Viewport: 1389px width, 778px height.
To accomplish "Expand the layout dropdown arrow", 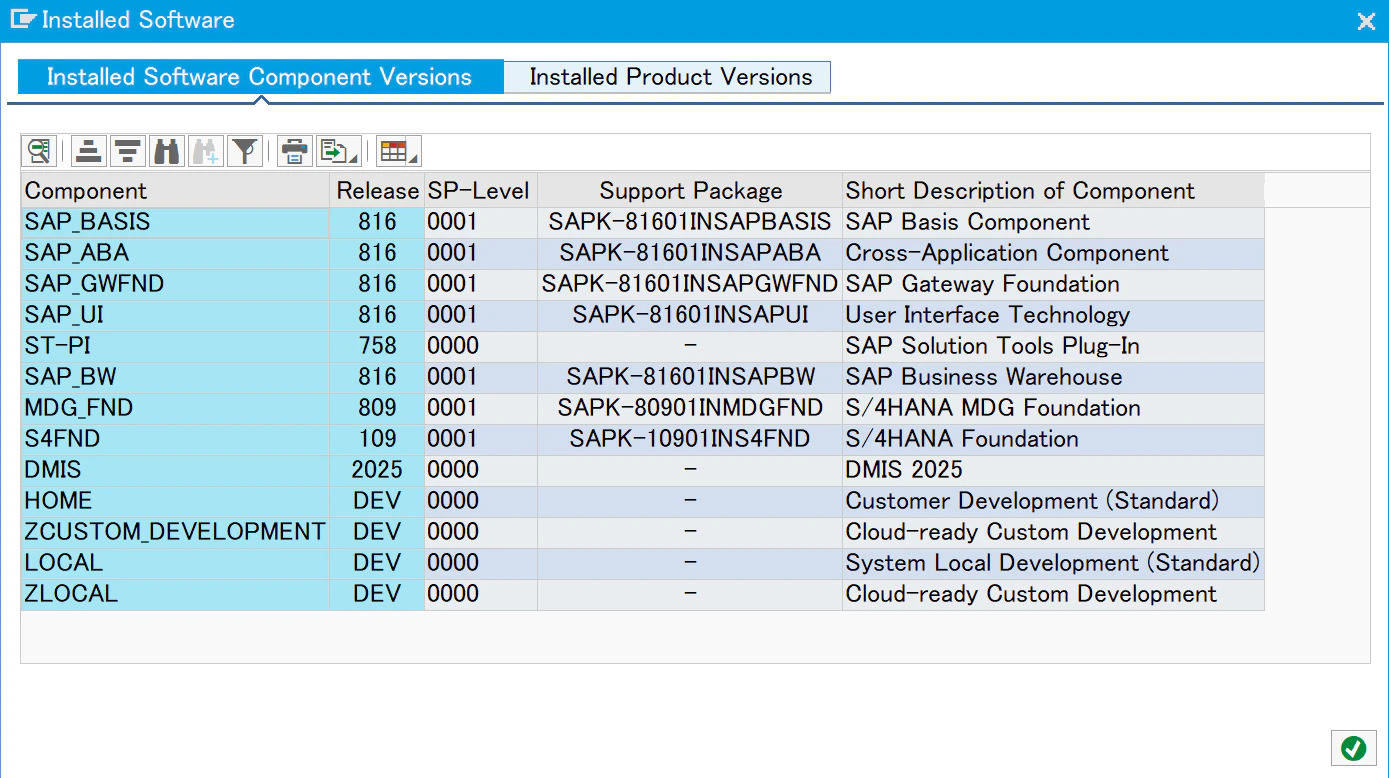I will [414, 156].
